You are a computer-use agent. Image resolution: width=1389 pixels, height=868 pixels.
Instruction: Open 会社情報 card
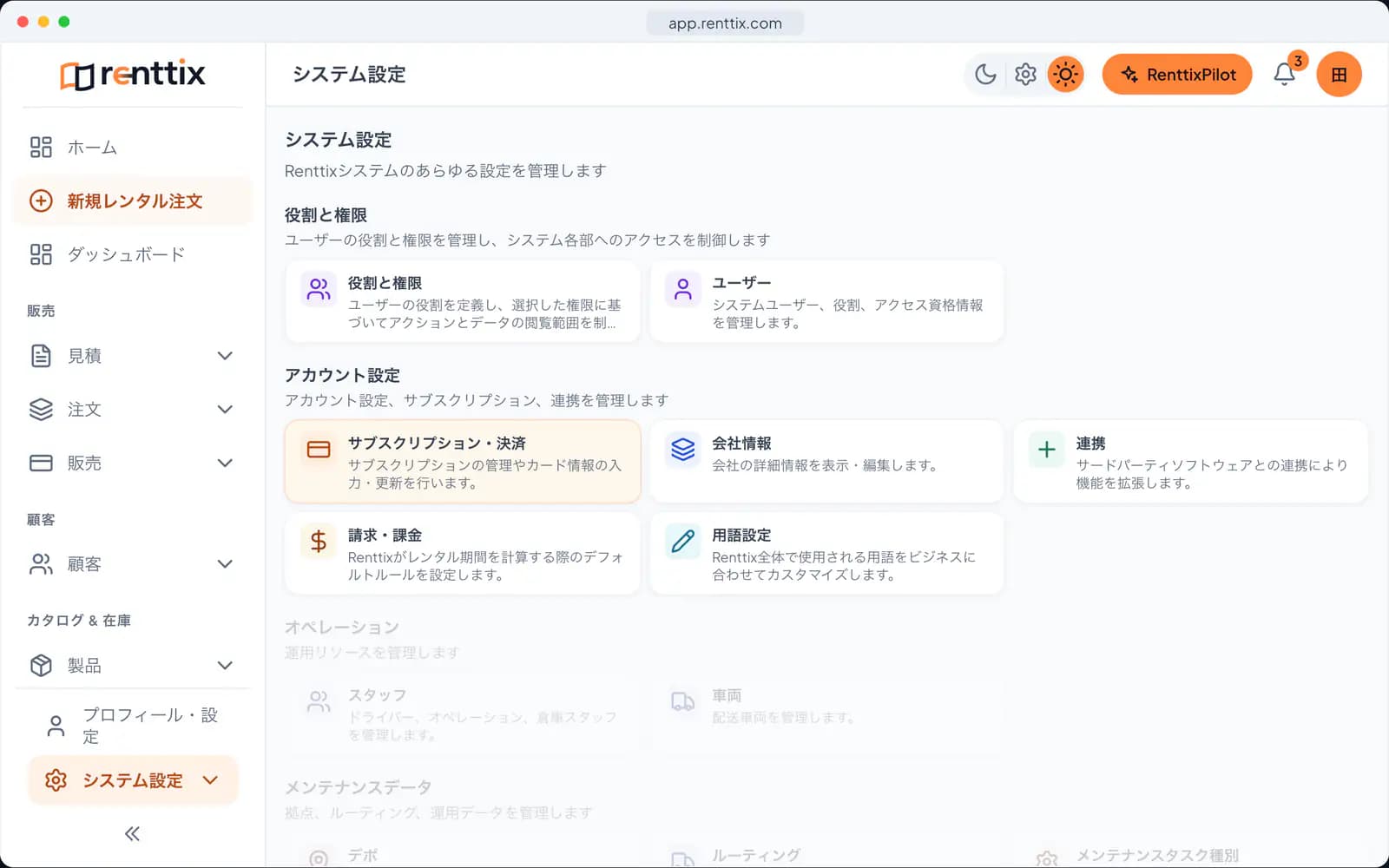pyautogui.click(x=826, y=462)
